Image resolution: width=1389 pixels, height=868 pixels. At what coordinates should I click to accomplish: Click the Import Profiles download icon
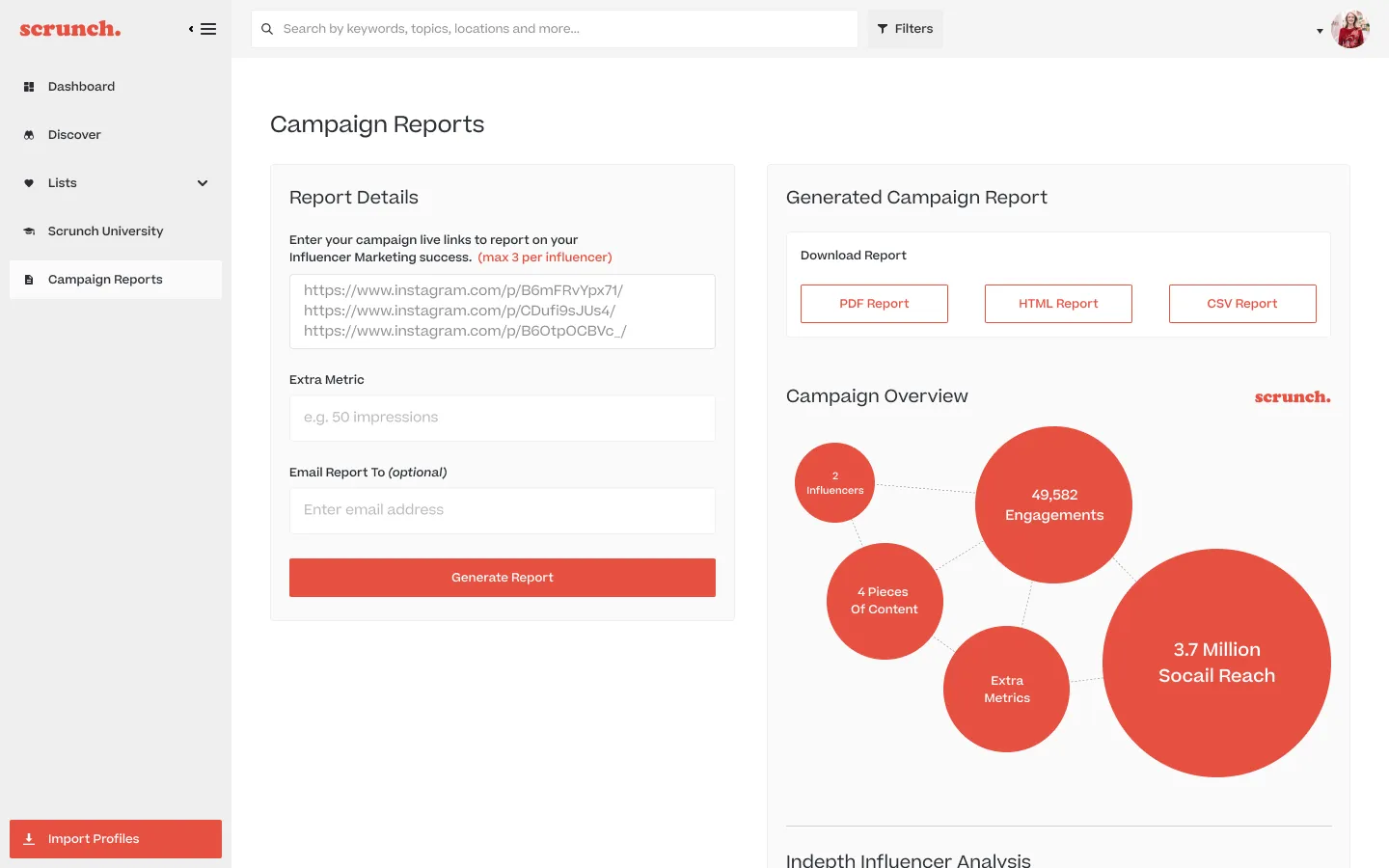[x=29, y=839]
